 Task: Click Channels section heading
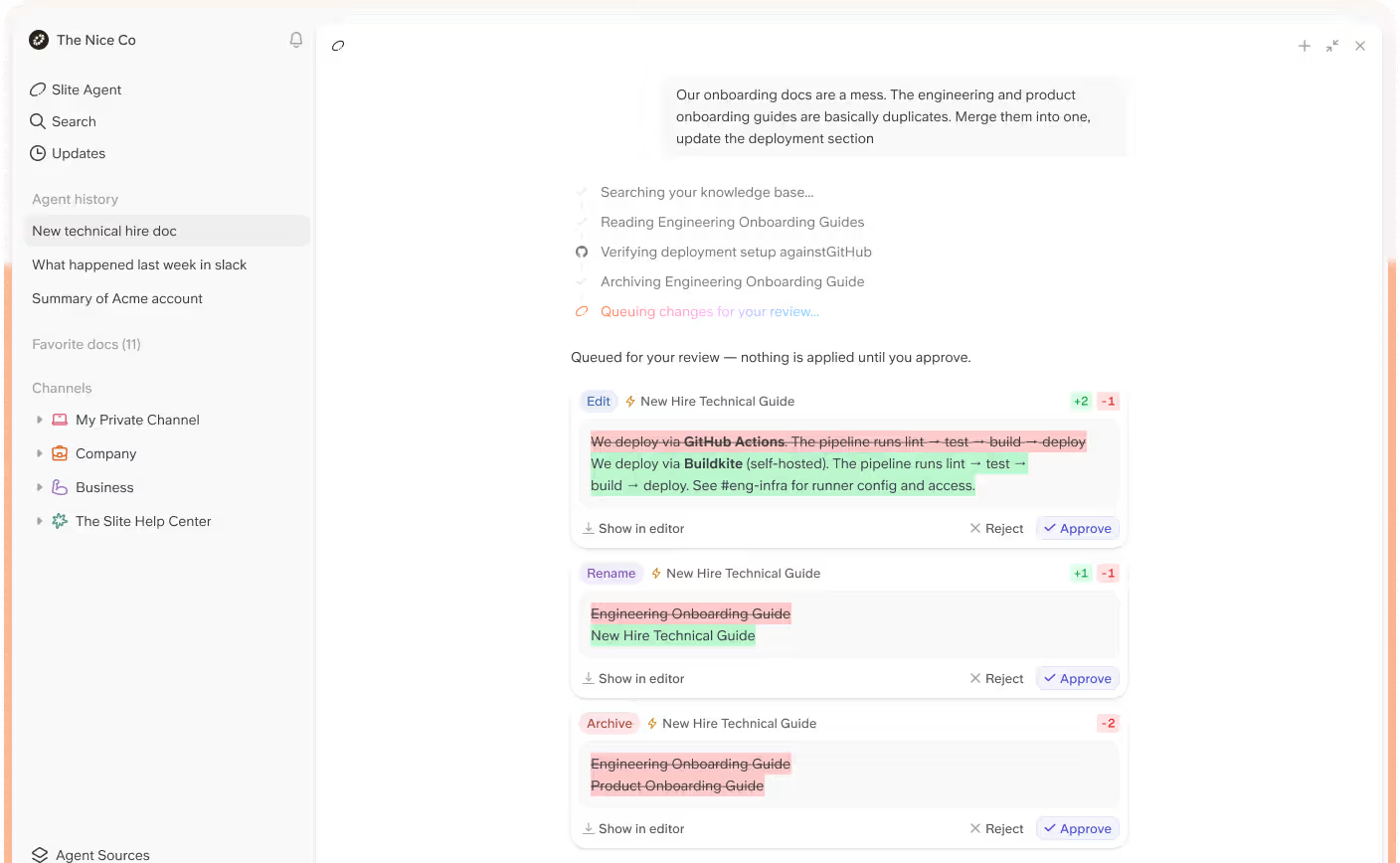click(62, 388)
